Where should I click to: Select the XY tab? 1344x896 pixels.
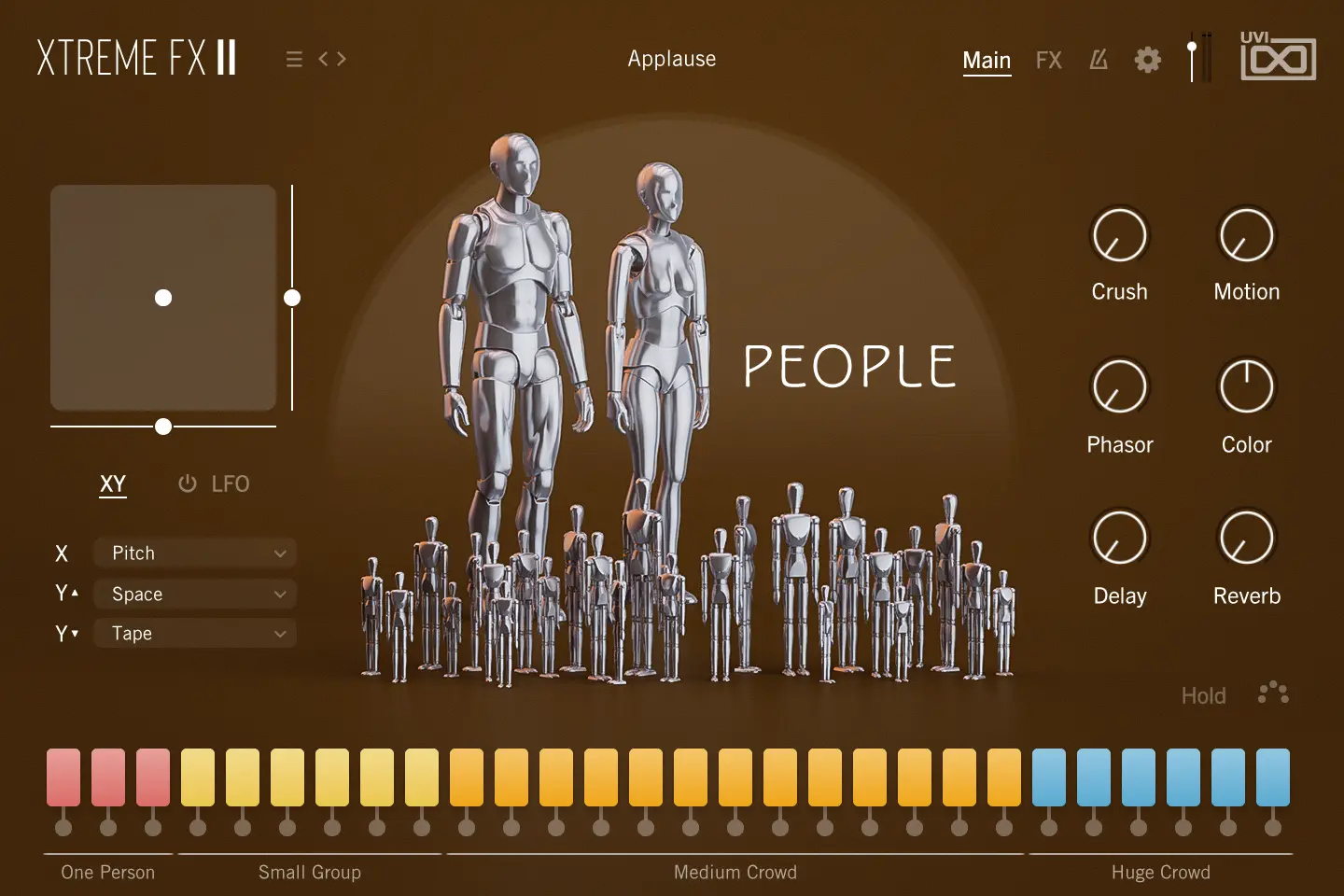[113, 484]
